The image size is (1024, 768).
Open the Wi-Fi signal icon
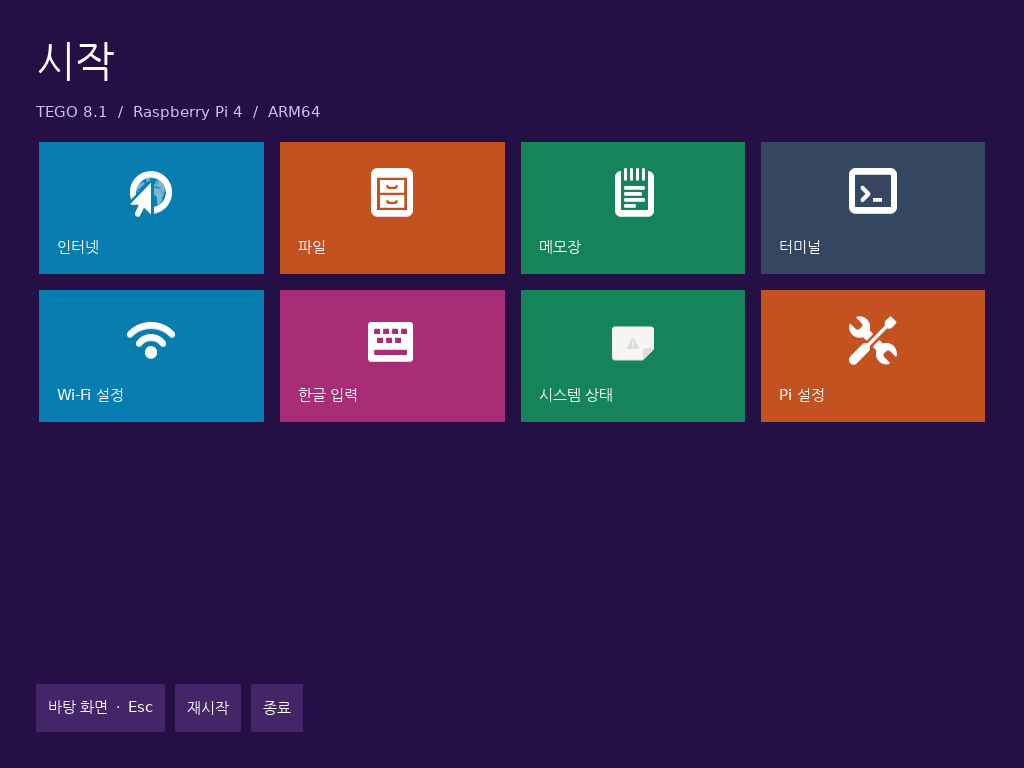click(x=151, y=340)
